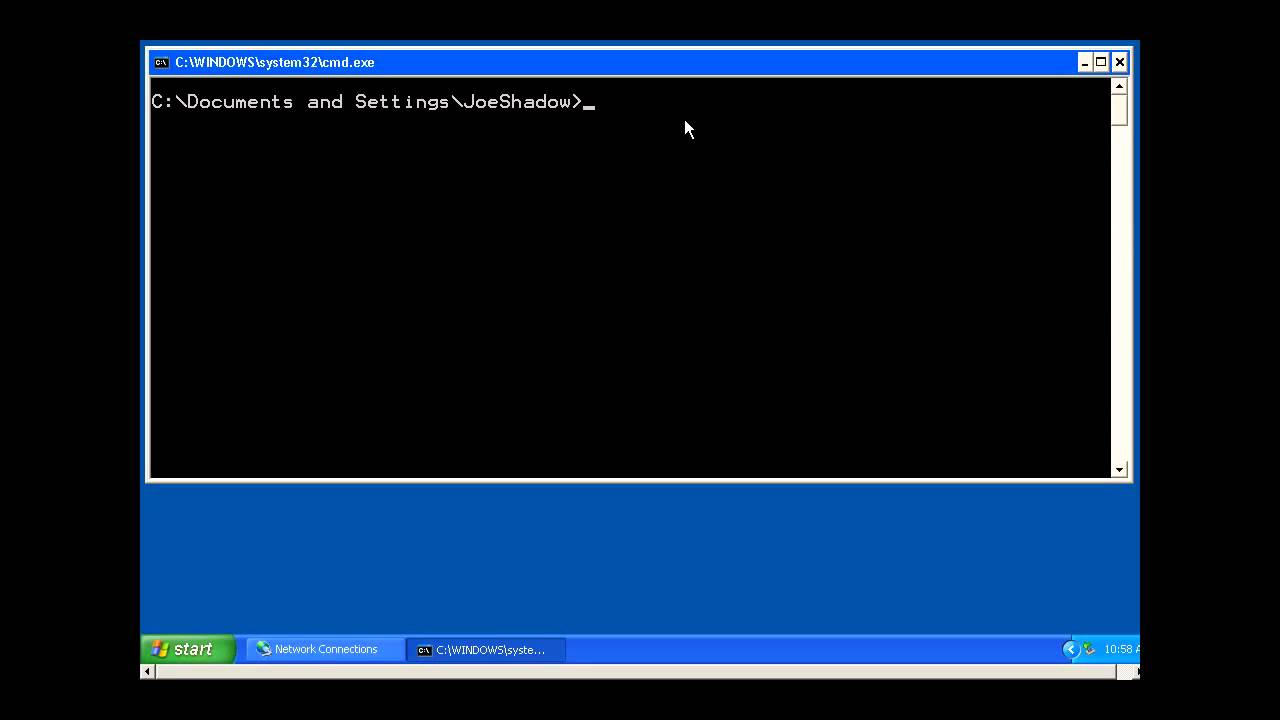Minimize the cmd.exe window

pyautogui.click(x=1084, y=62)
